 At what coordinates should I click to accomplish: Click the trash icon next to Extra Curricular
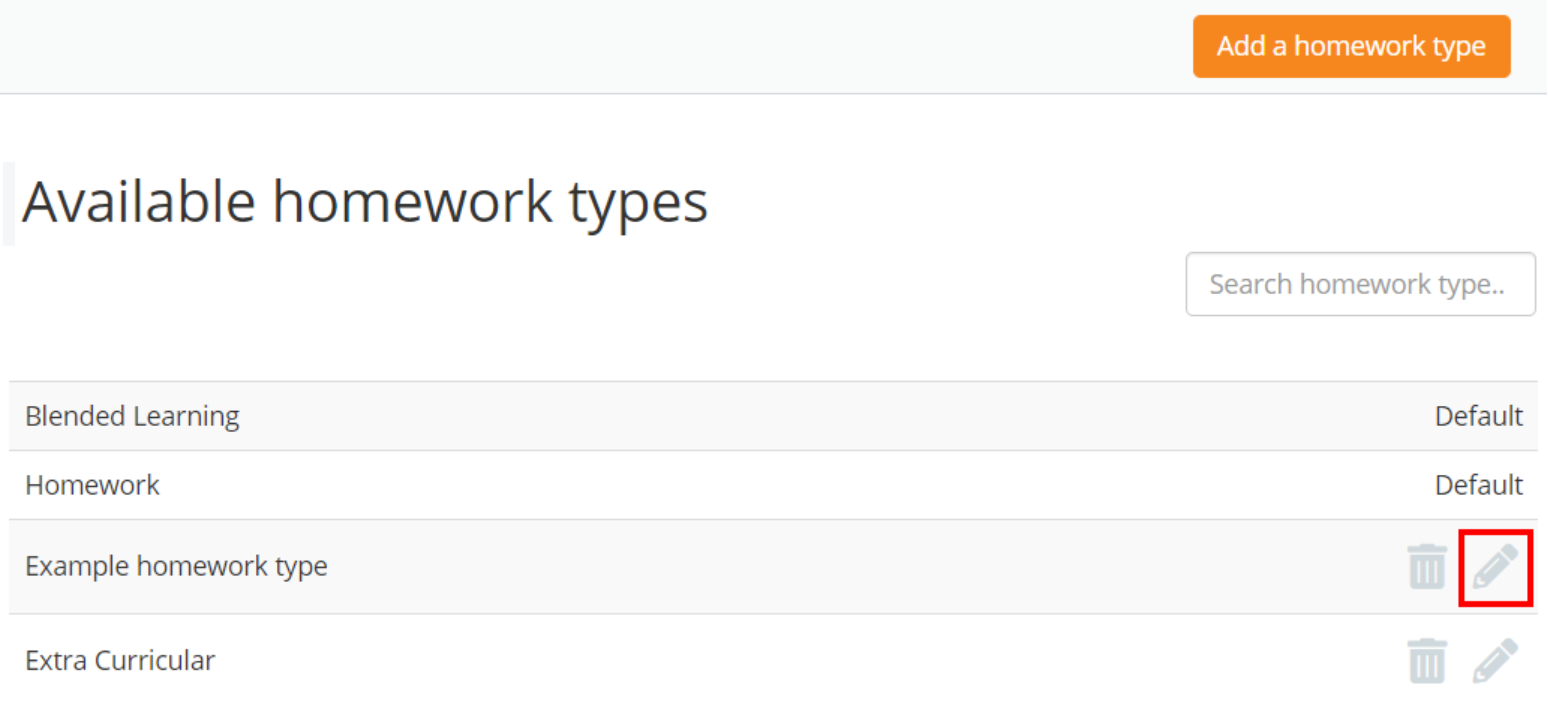(x=1427, y=660)
